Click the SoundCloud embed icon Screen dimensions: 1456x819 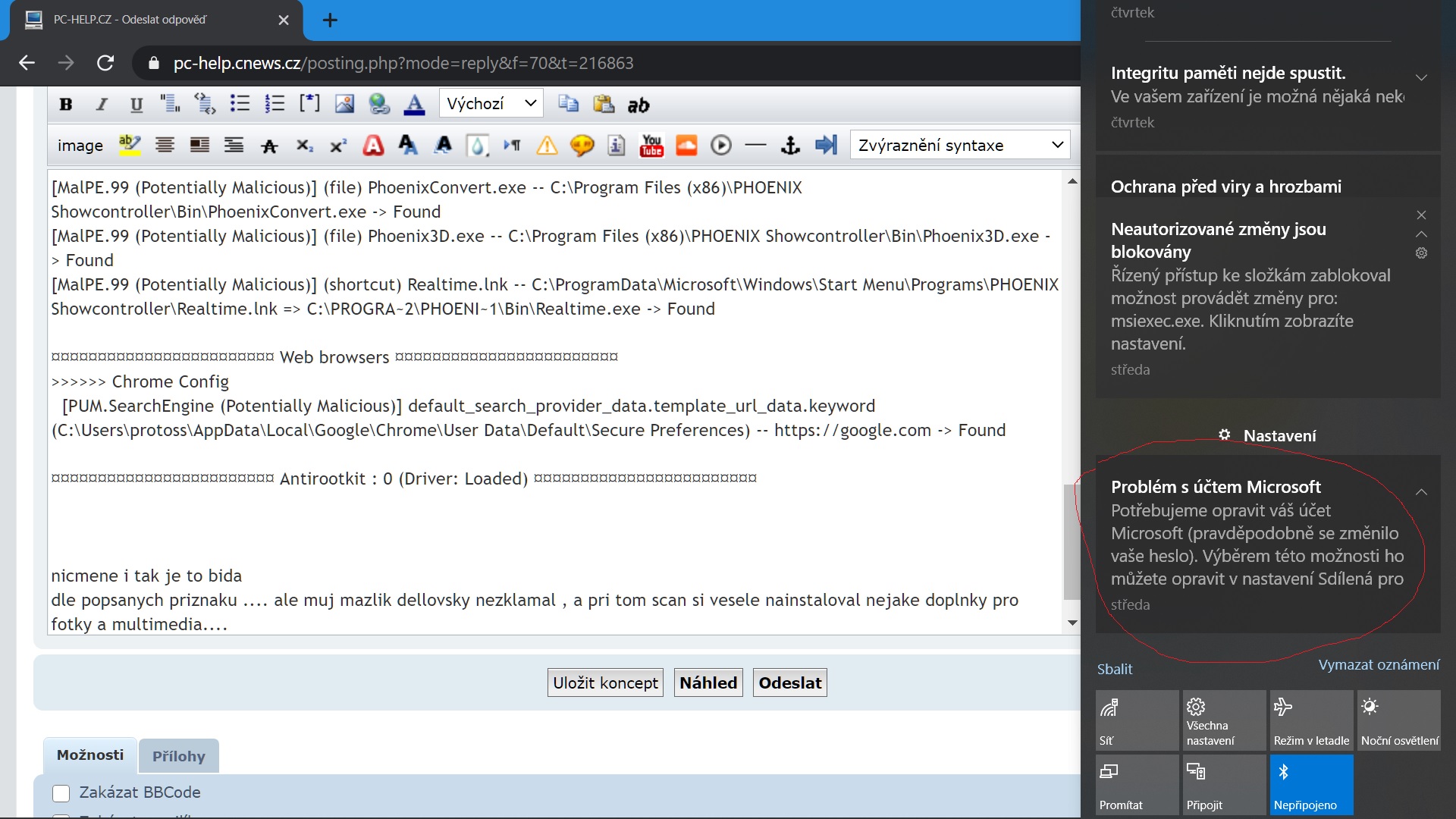[686, 145]
